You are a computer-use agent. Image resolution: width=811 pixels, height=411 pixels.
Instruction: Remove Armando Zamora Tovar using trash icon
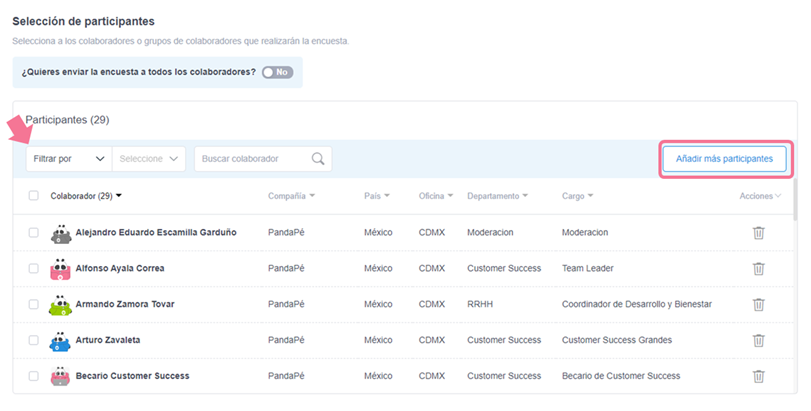pyautogui.click(x=758, y=304)
